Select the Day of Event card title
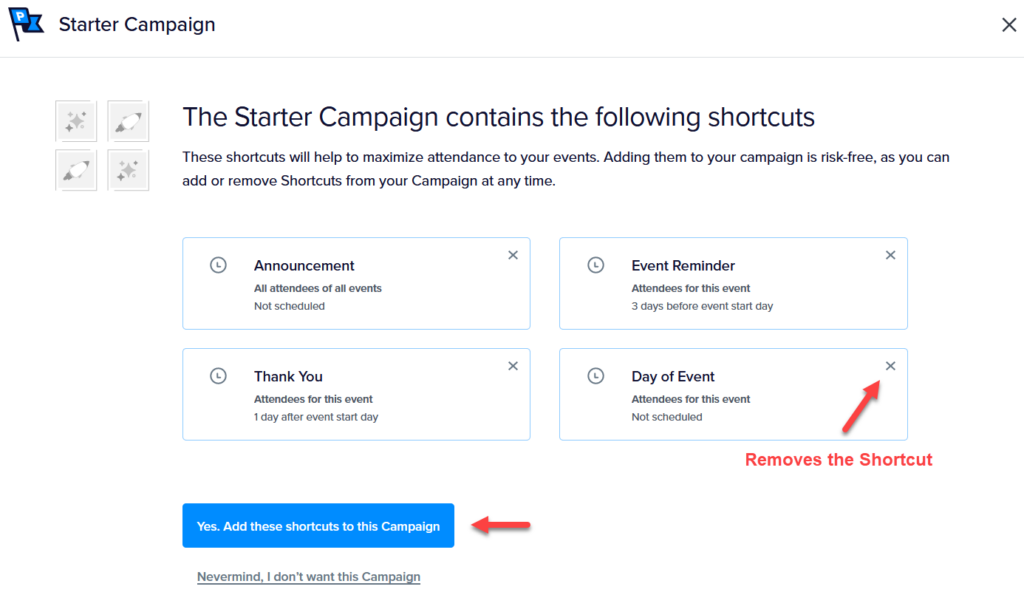Viewport: 1024px width, 595px height. pyautogui.click(x=673, y=377)
